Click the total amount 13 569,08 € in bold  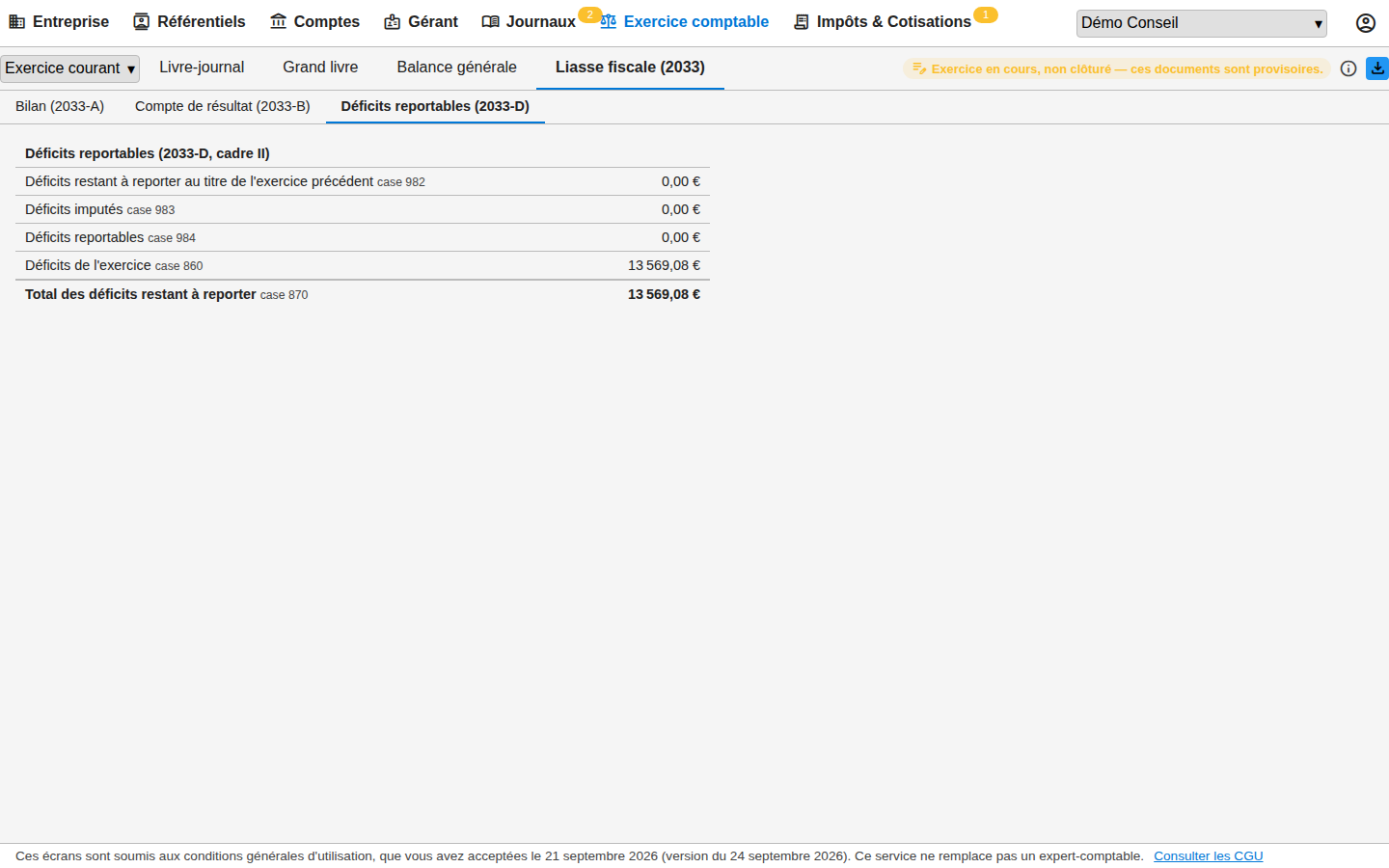(x=664, y=294)
